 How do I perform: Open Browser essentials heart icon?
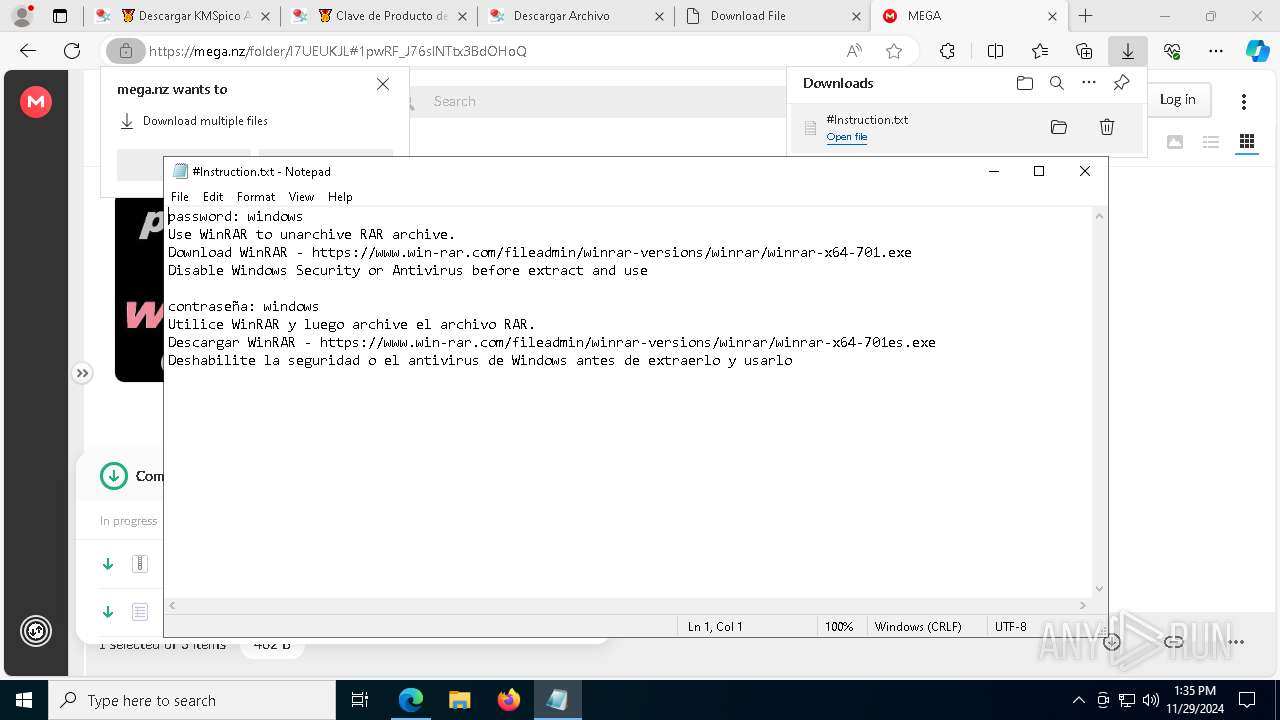point(1172,51)
